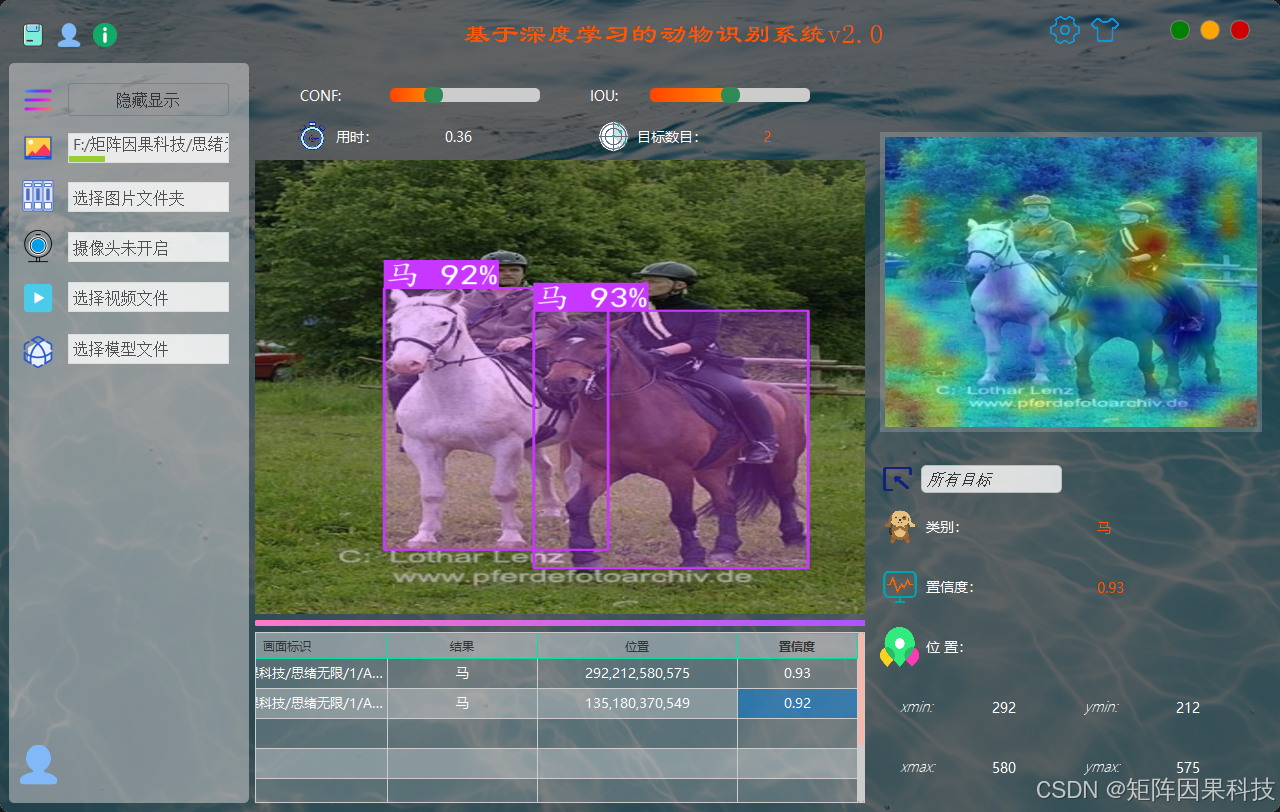Click the xmin value 292
The width and height of the screenshot is (1280, 812).
click(1004, 708)
